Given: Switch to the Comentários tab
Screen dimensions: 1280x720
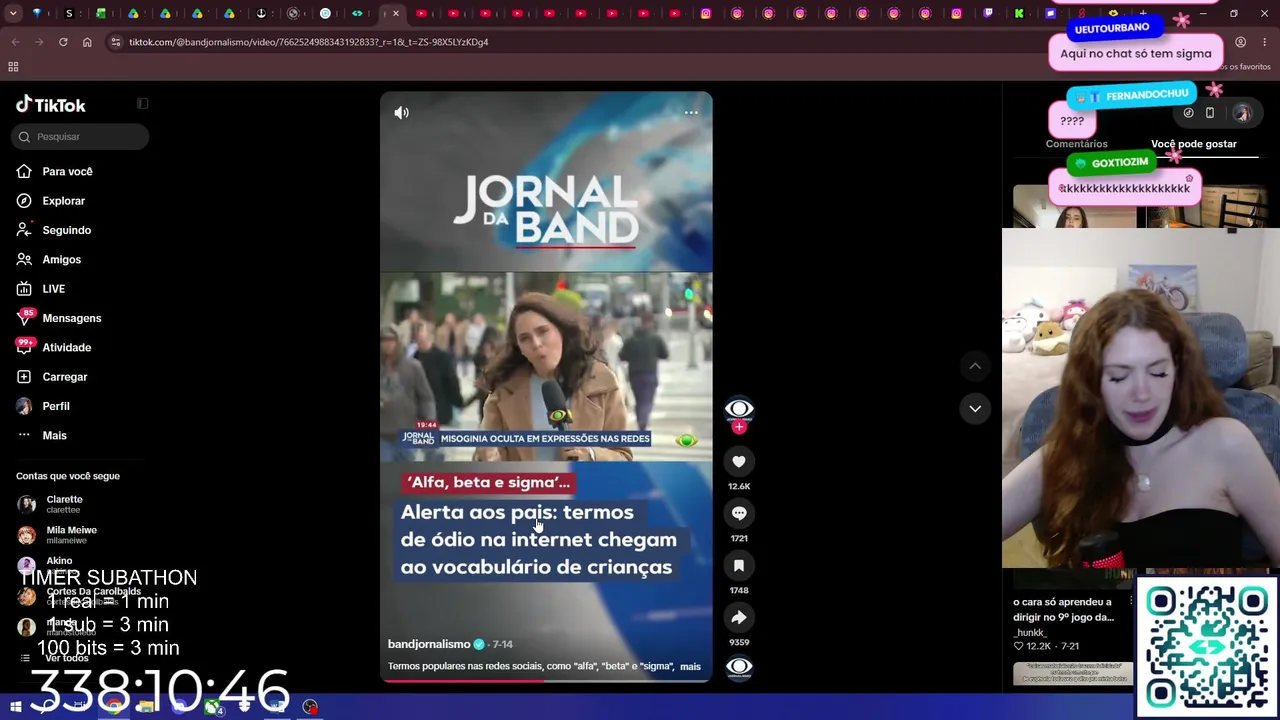Looking at the screenshot, I should click(x=1076, y=144).
